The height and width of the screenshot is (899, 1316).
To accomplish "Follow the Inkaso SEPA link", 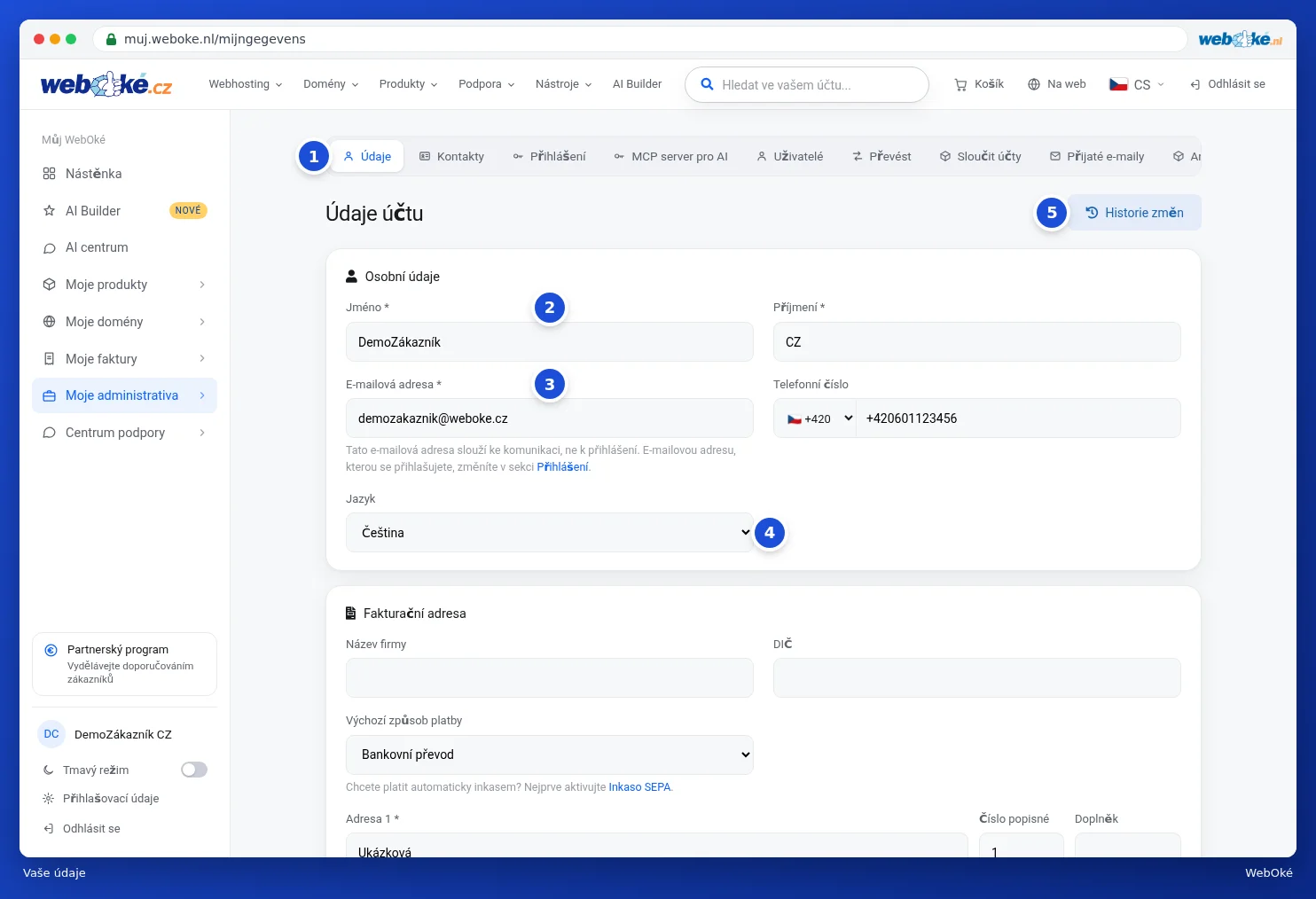I will [x=640, y=787].
